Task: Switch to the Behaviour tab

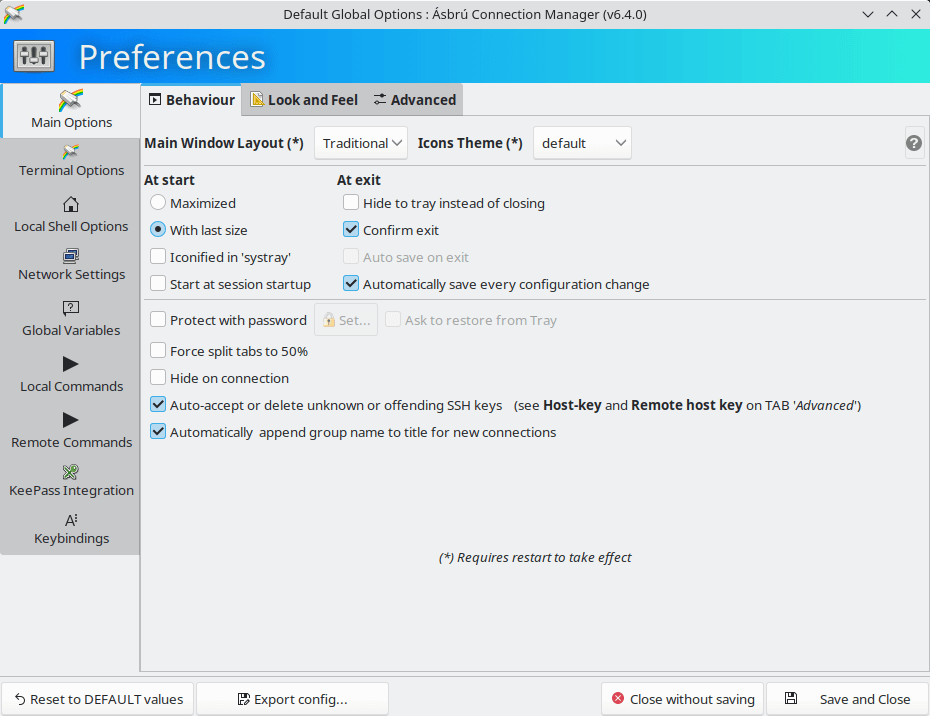Action: click(191, 100)
